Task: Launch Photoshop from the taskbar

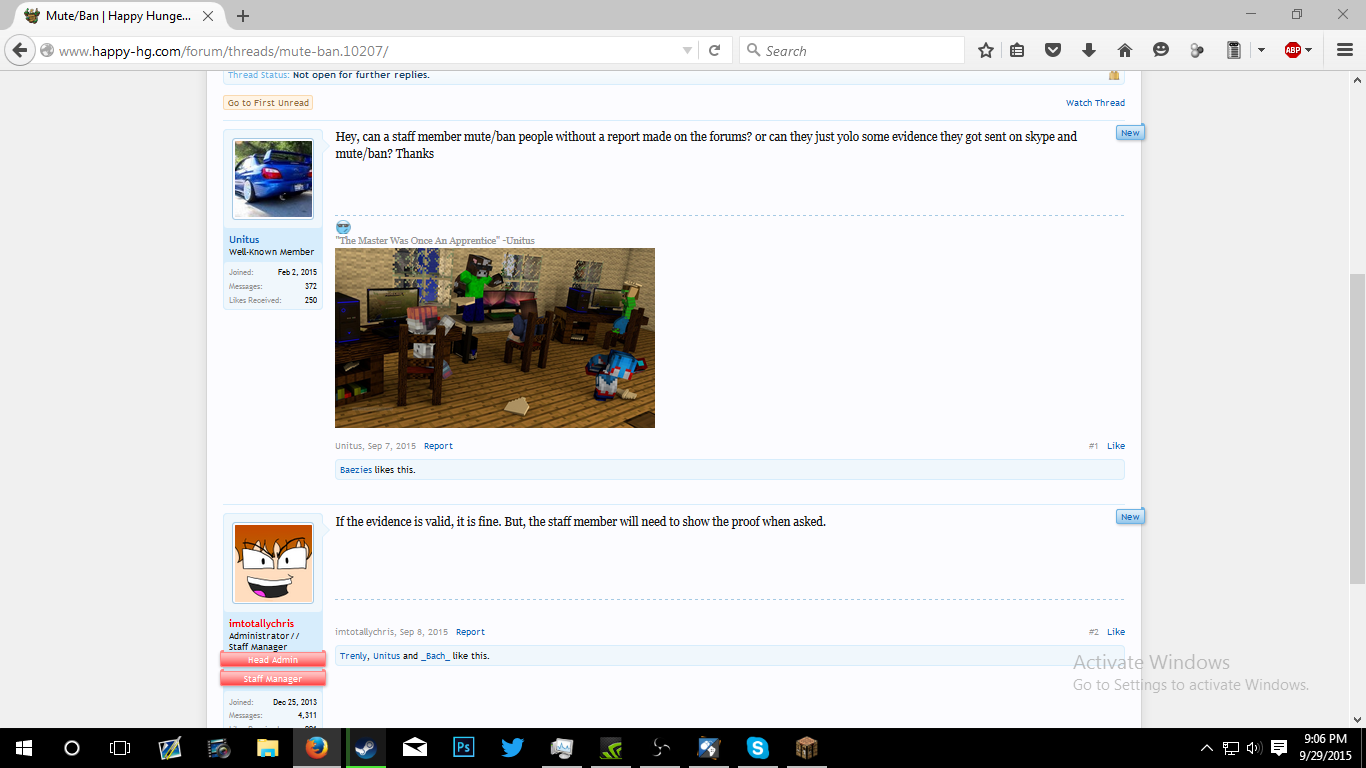Action: [x=464, y=748]
